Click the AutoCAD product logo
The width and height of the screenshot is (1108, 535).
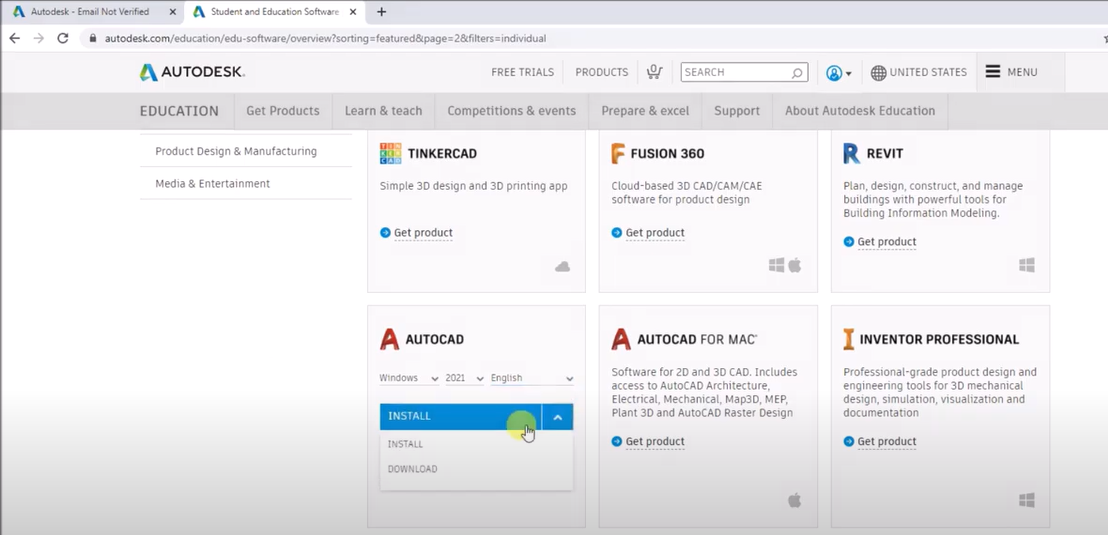coord(389,339)
